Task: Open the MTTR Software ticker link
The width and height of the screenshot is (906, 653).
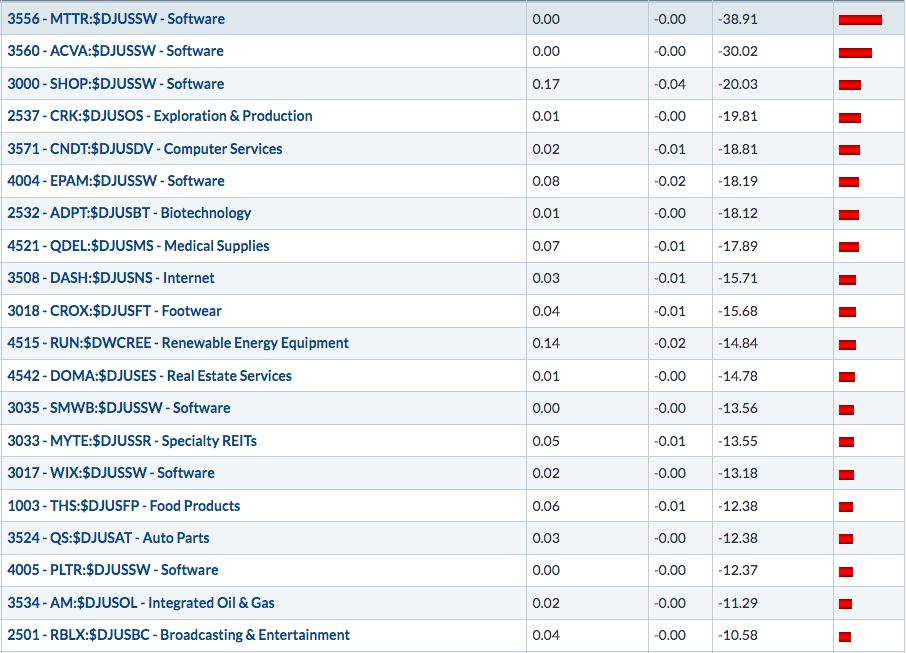Action: click(116, 18)
